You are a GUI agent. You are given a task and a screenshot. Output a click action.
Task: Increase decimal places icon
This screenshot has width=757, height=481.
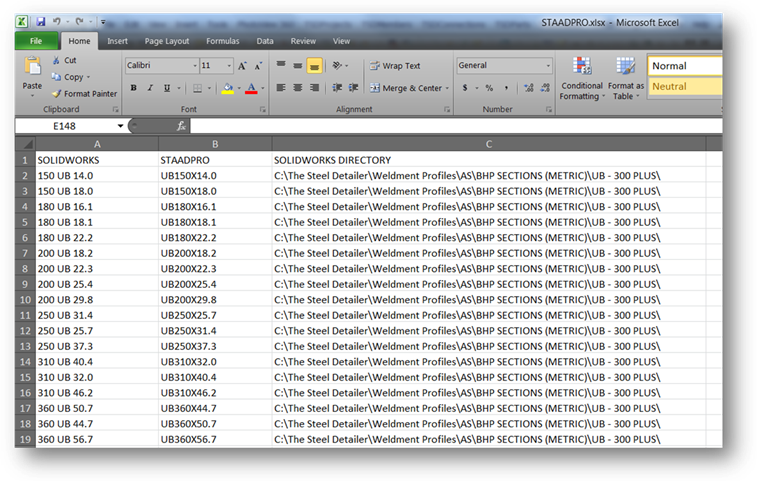pyautogui.click(x=529, y=88)
